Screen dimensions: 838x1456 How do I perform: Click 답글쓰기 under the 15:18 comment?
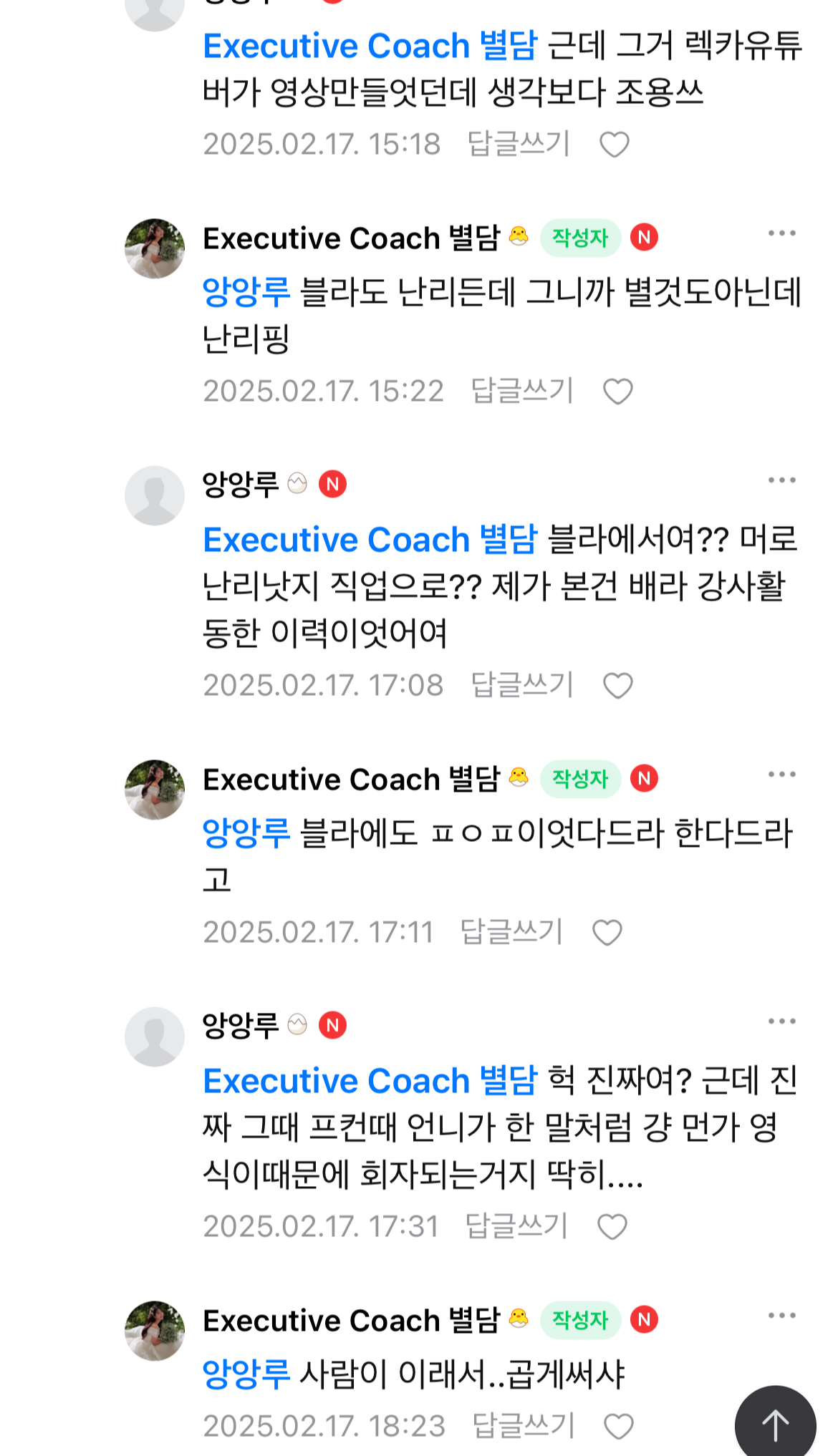pyautogui.click(x=519, y=144)
